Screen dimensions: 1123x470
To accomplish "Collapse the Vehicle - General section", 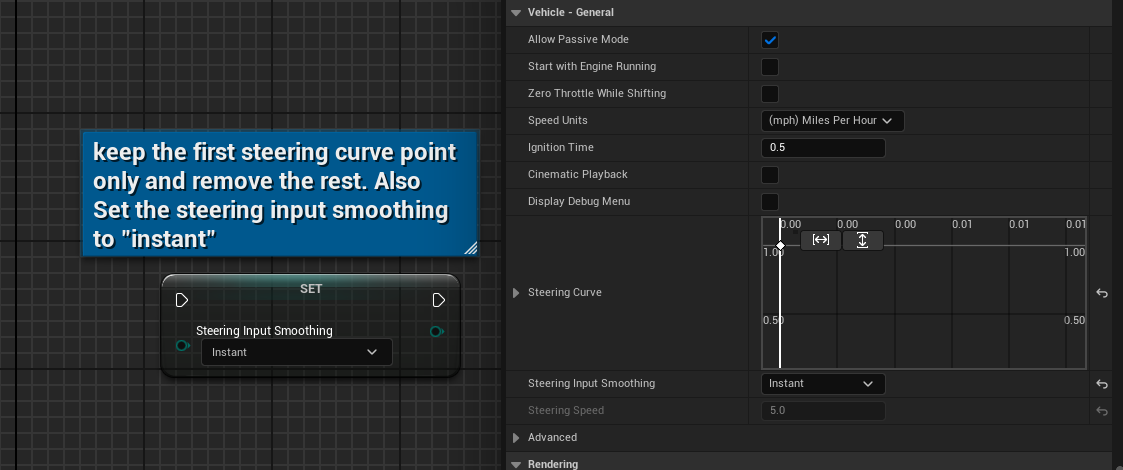I will 516,13.
